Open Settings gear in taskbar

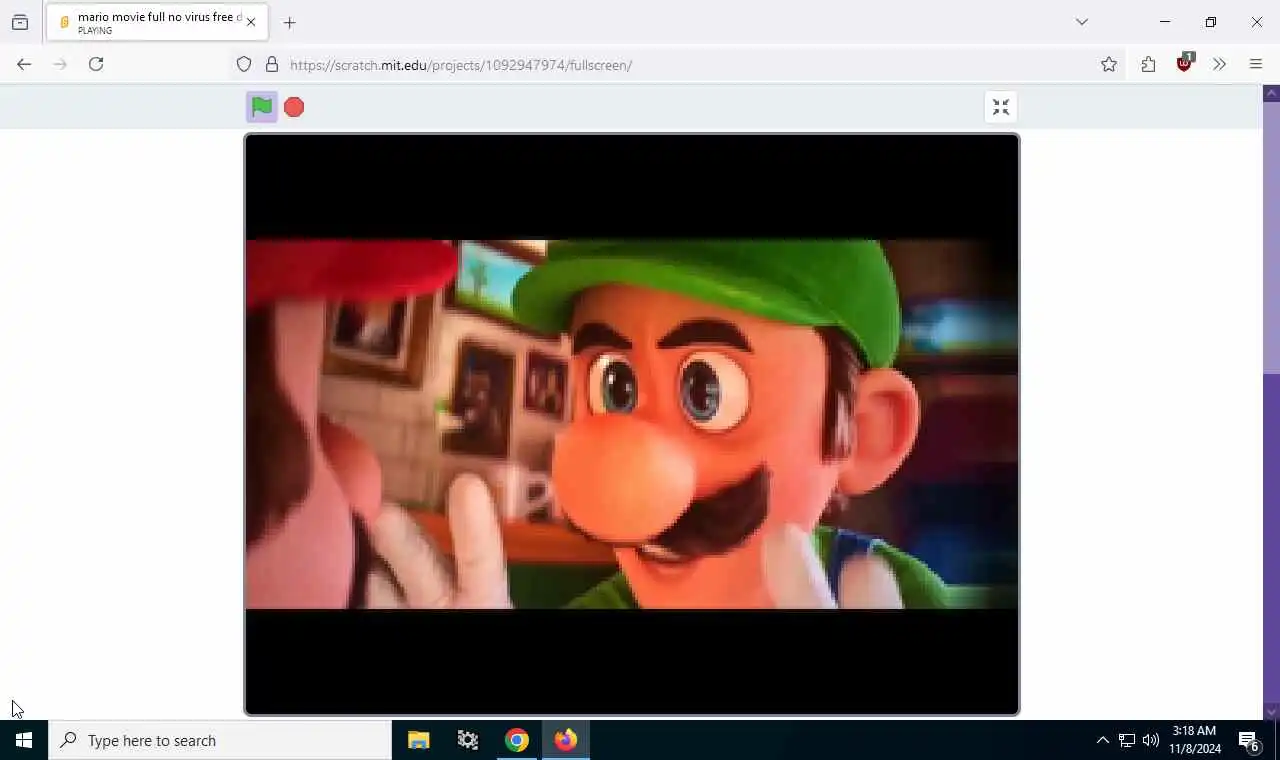pyautogui.click(x=467, y=740)
